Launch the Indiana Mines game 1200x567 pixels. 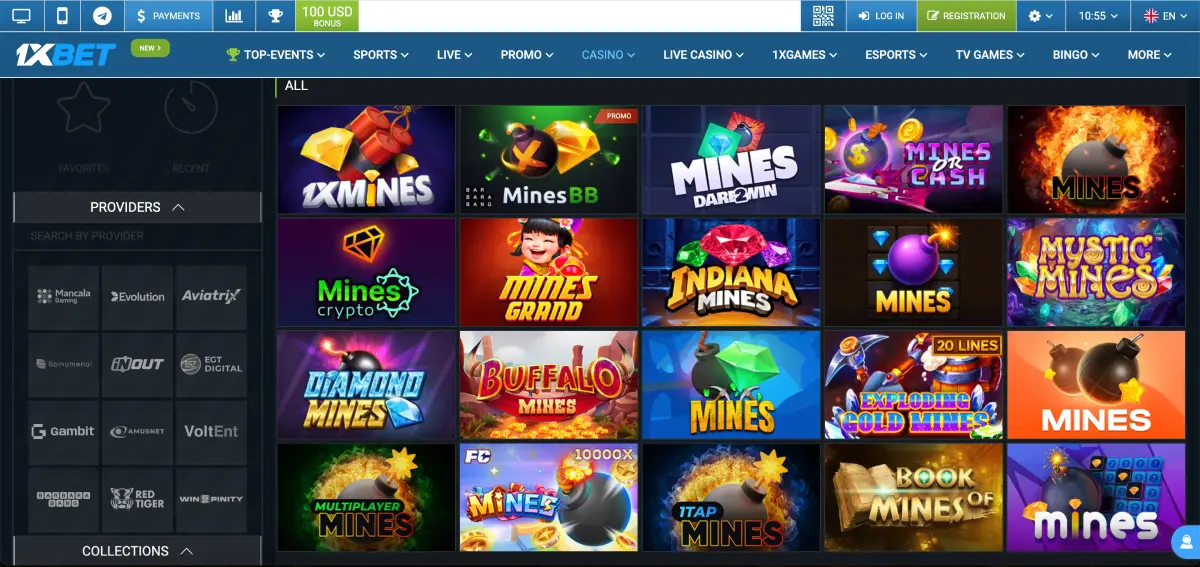pos(731,273)
